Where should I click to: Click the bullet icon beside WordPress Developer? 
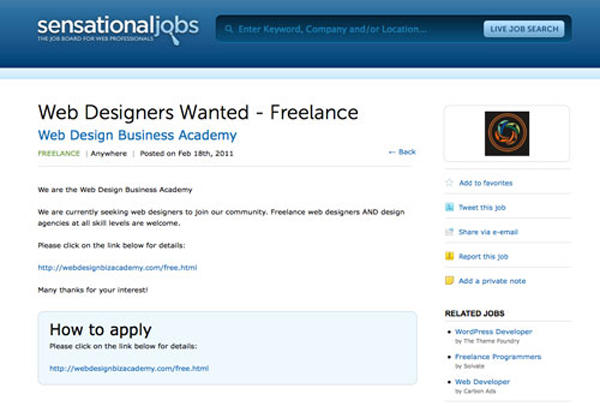pyautogui.click(x=449, y=332)
